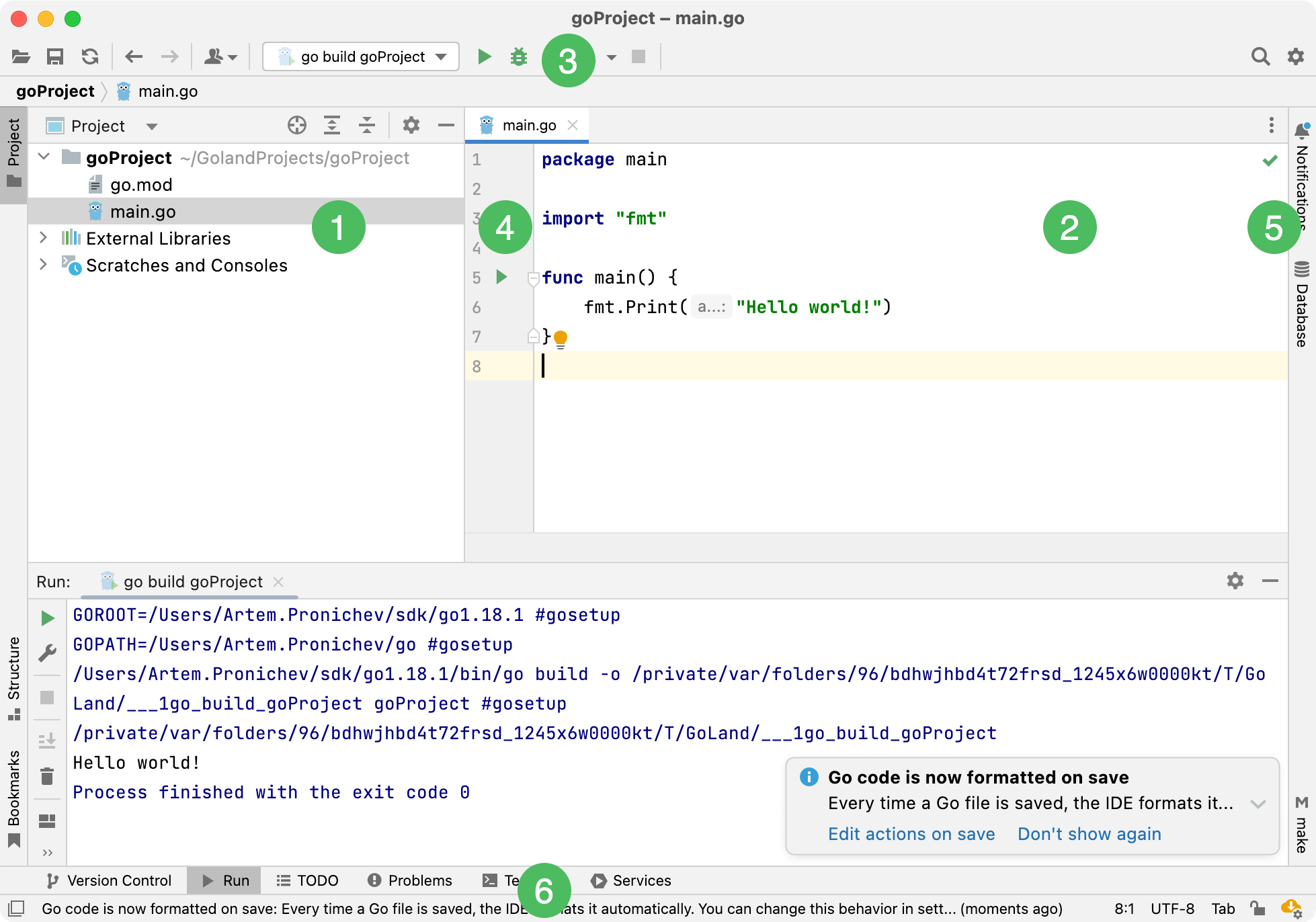Click the Debug bug icon

point(519,56)
